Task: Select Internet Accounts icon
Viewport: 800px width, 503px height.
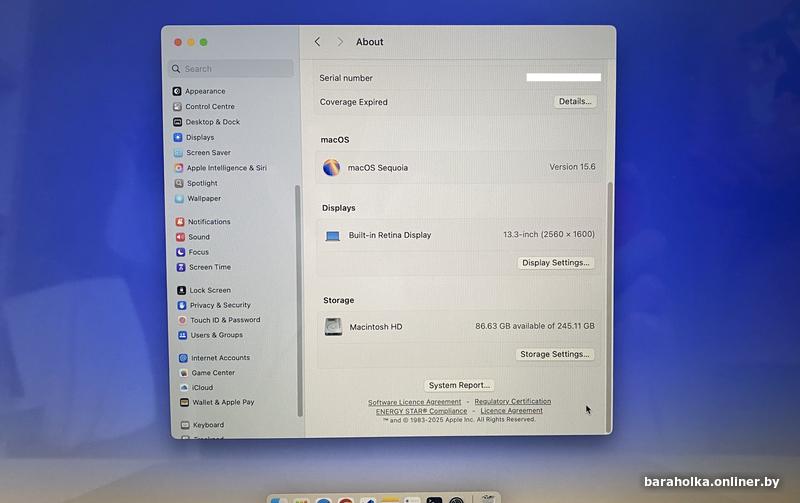Action: (x=183, y=358)
